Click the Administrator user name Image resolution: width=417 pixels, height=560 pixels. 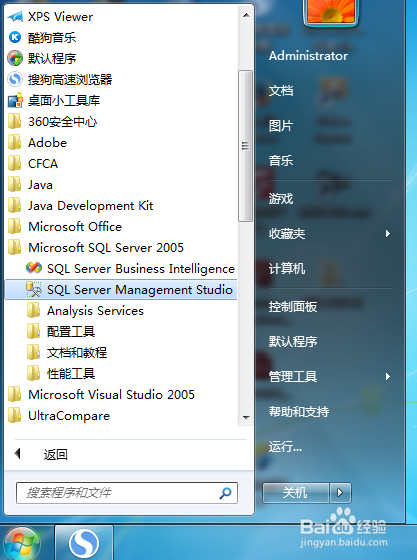[308, 56]
